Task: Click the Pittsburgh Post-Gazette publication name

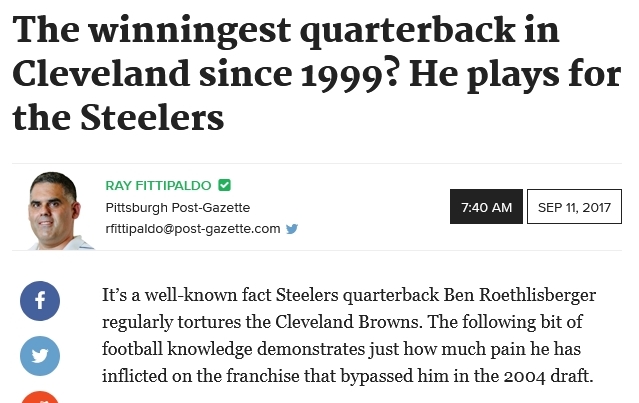Action: click(x=178, y=207)
